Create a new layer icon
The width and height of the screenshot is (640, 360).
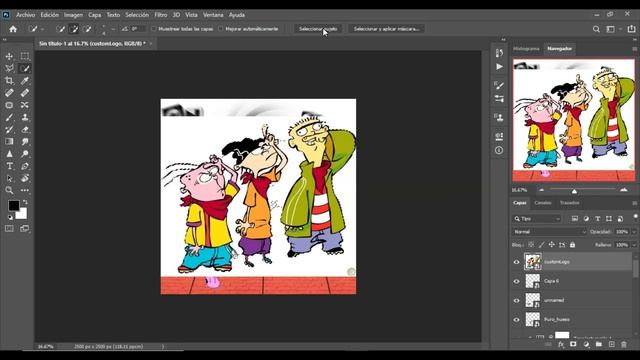(611, 344)
